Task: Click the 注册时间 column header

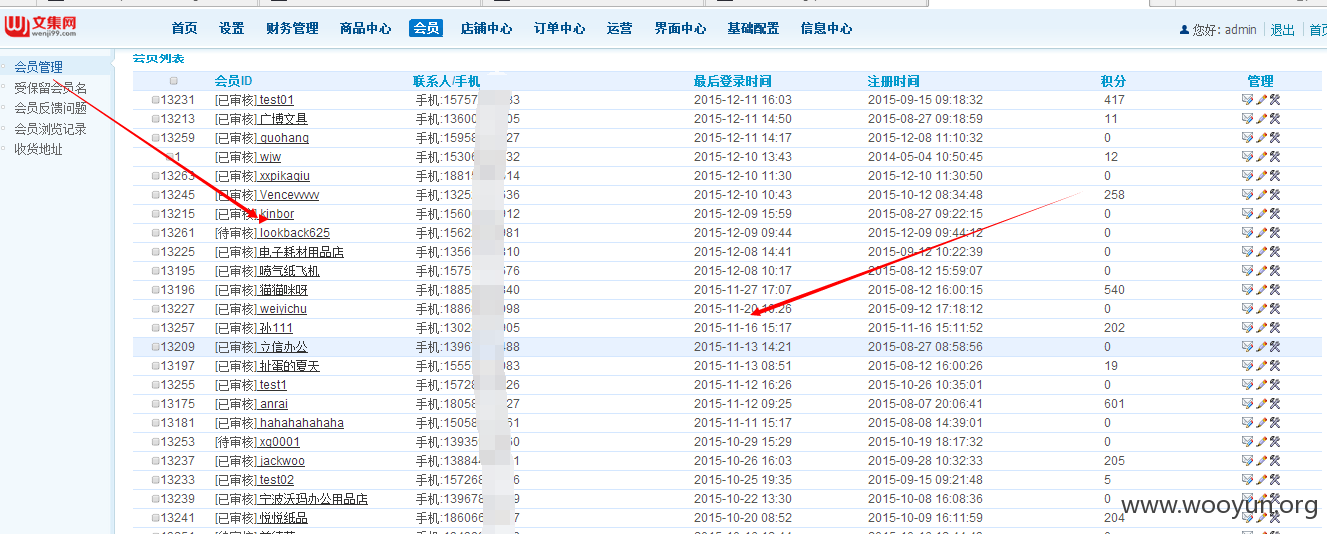Action: coord(893,81)
